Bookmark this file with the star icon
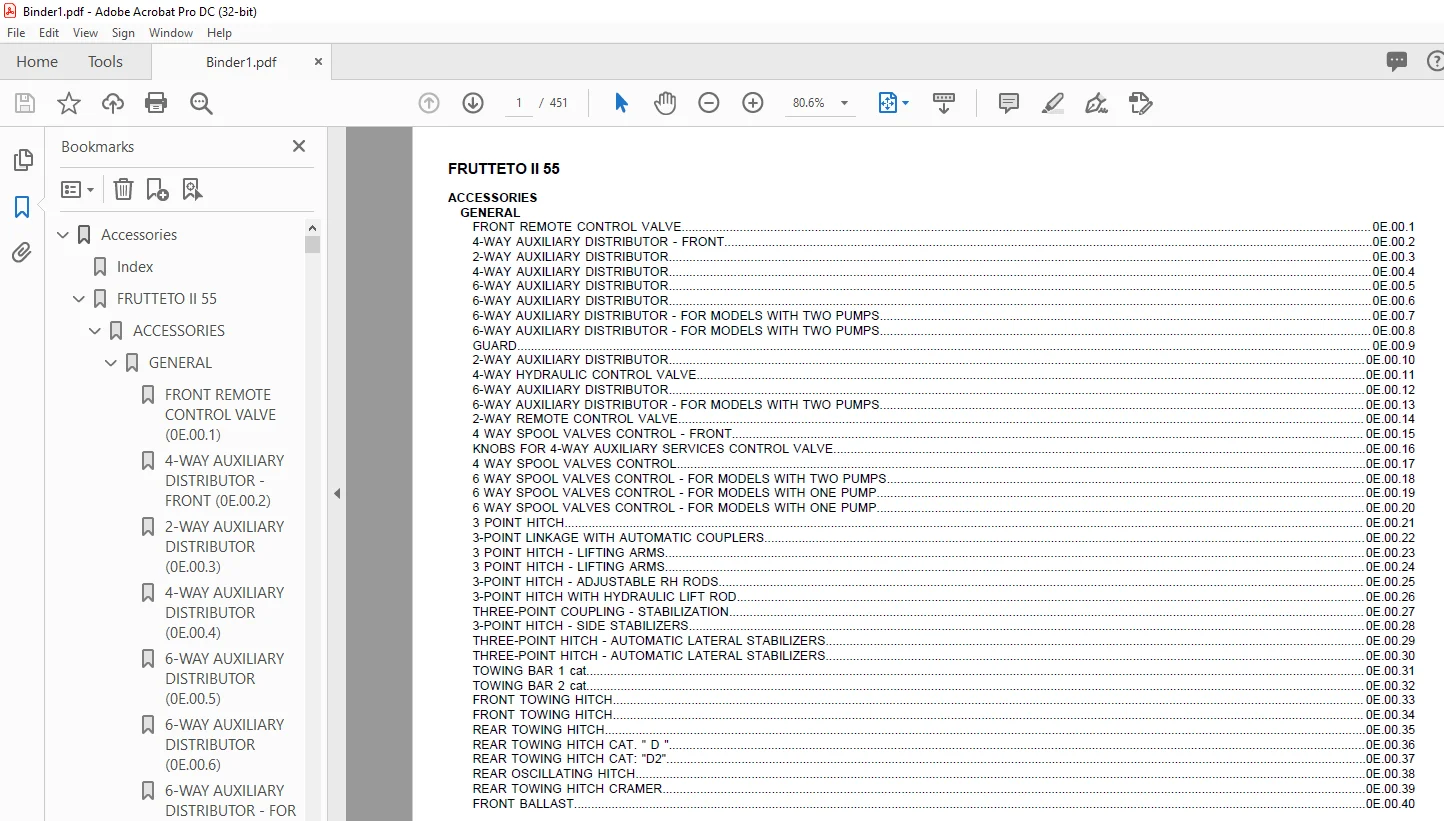 (69, 103)
